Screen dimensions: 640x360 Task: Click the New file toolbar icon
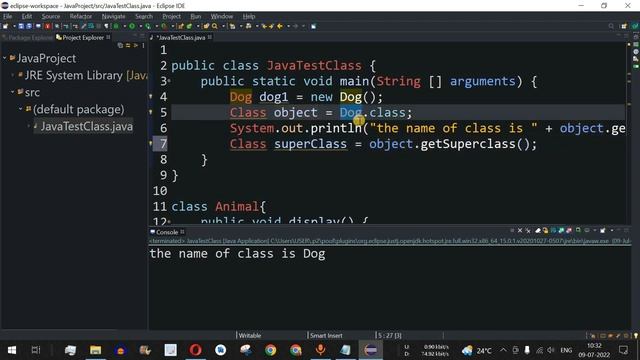point(5,26)
